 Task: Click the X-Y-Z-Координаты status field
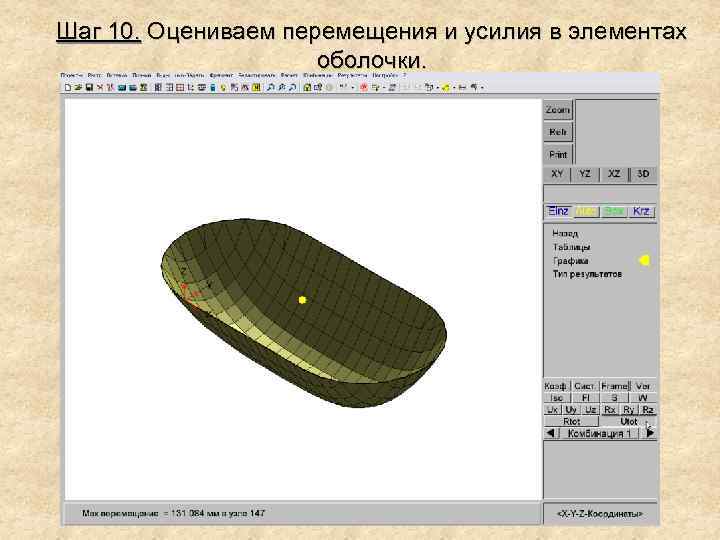click(x=600, y=514)
